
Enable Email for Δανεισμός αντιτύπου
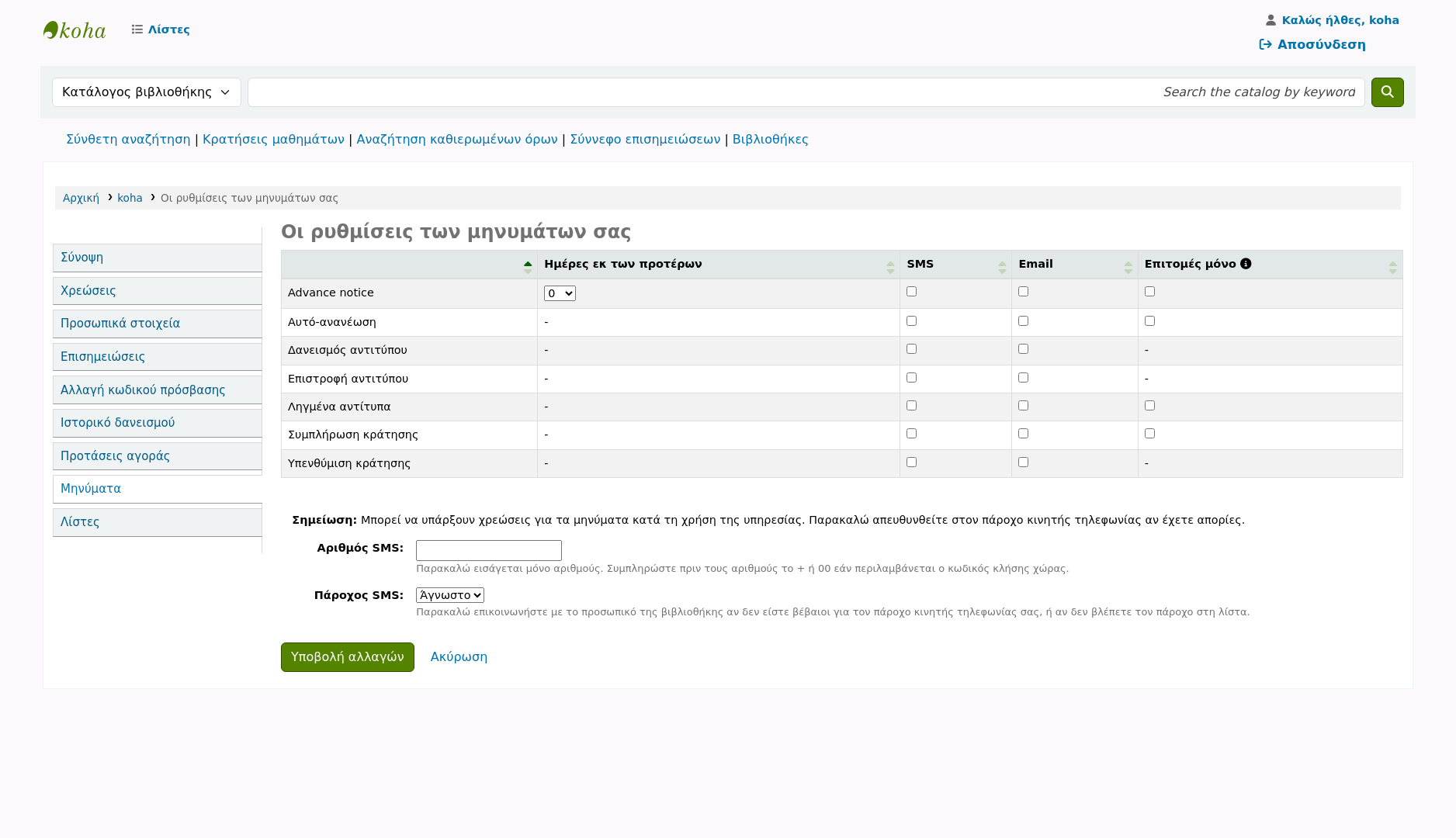click(1023, 349)
